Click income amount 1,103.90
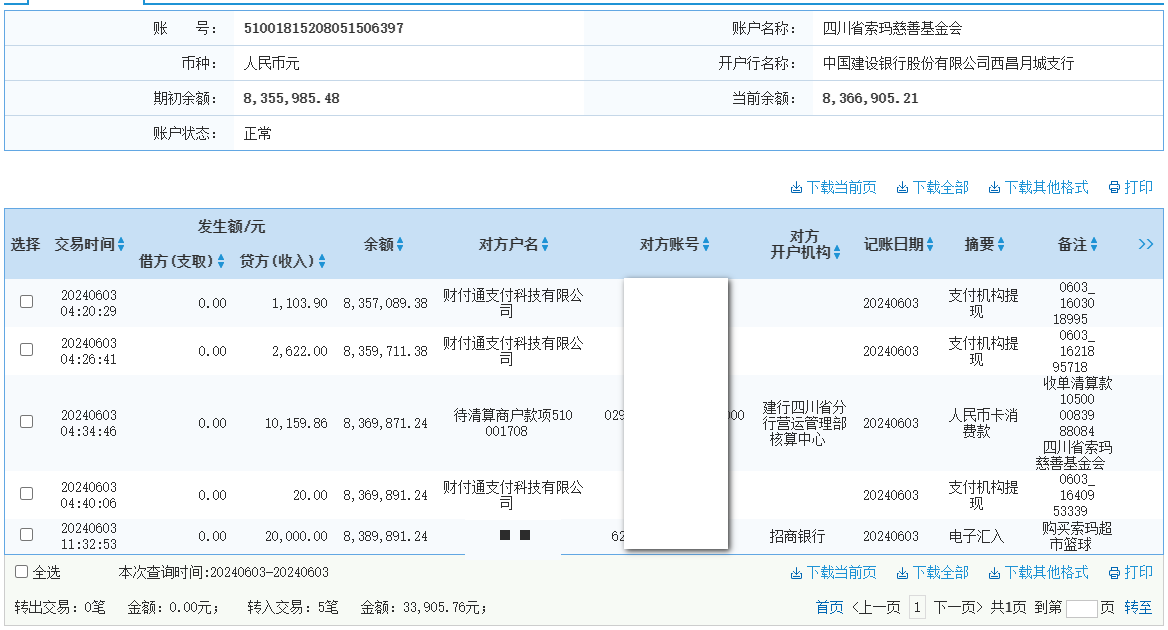 pyautogui.click(x=299, y=303)
